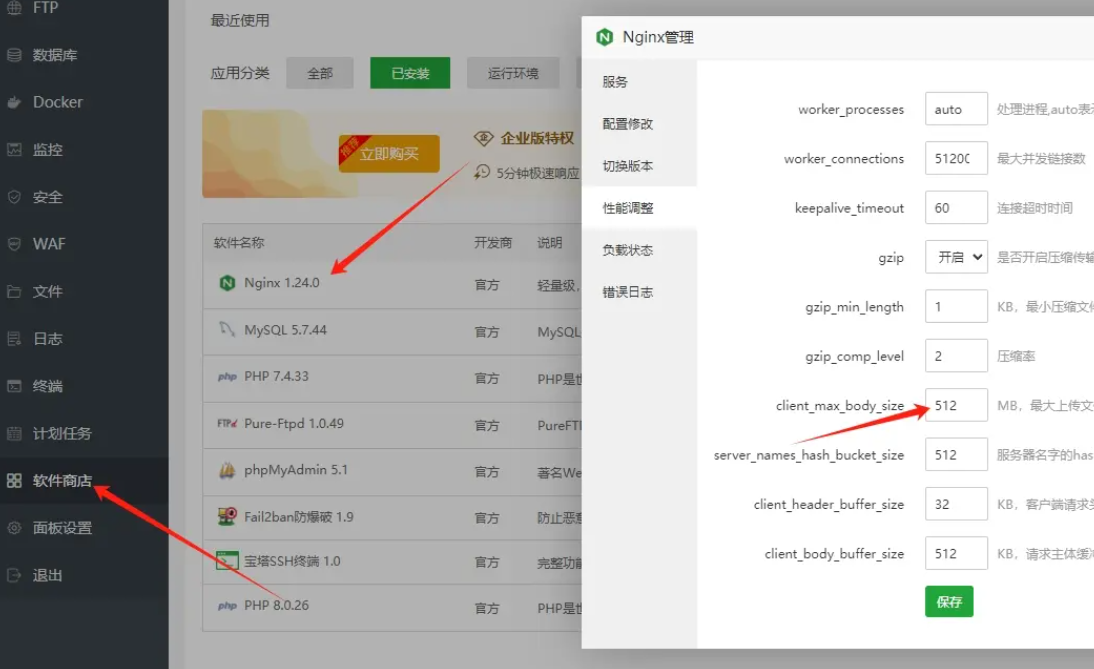The height and width of the screenshot is (669, 1094).
Task: Click the green 保存 button
Action: coord(949,602)
